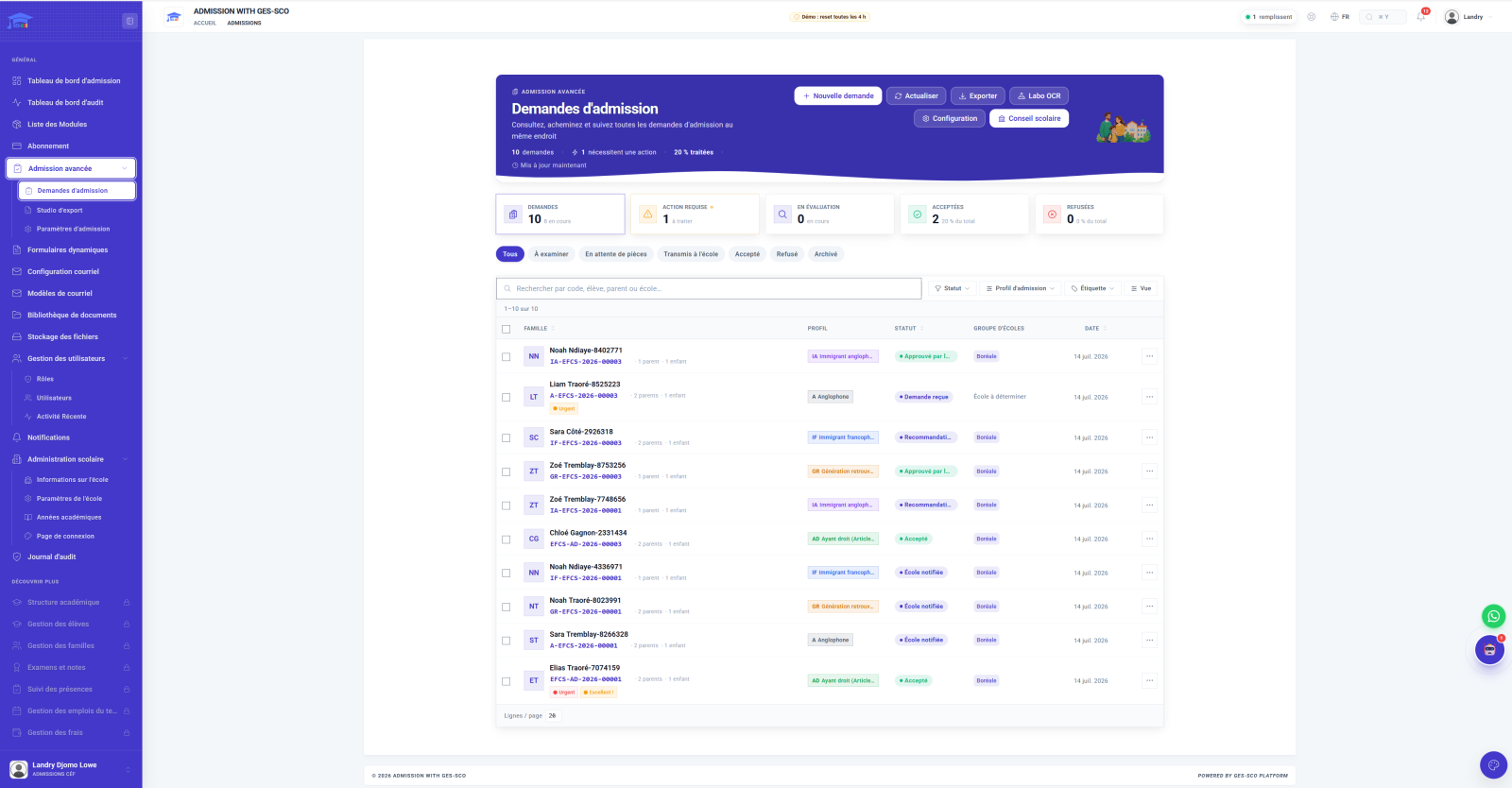Tick the select-all checkbox in table header
Image resolution: width=1512 pixels, height=788 pixels.
[506, 329]
